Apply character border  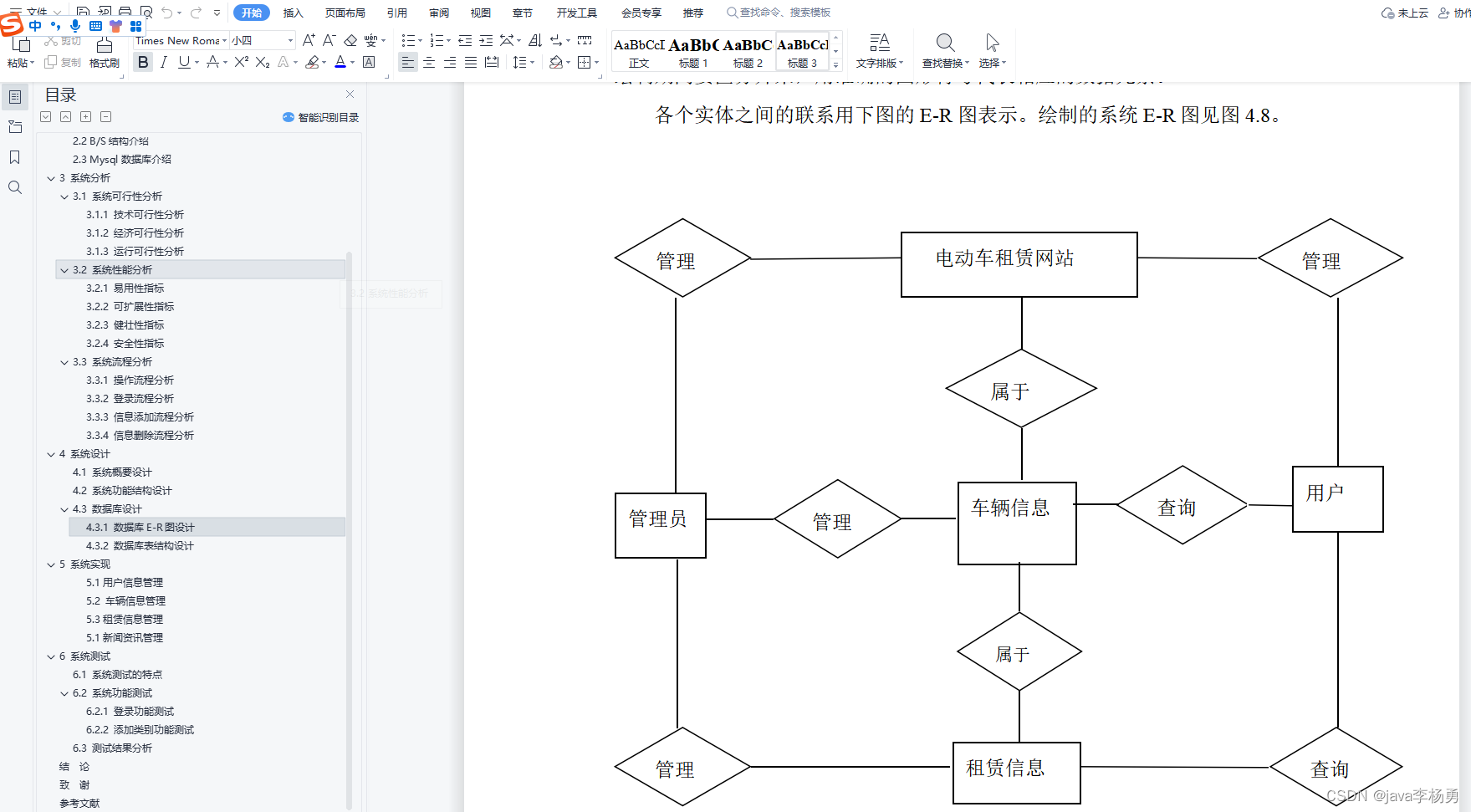click(369, 62)
